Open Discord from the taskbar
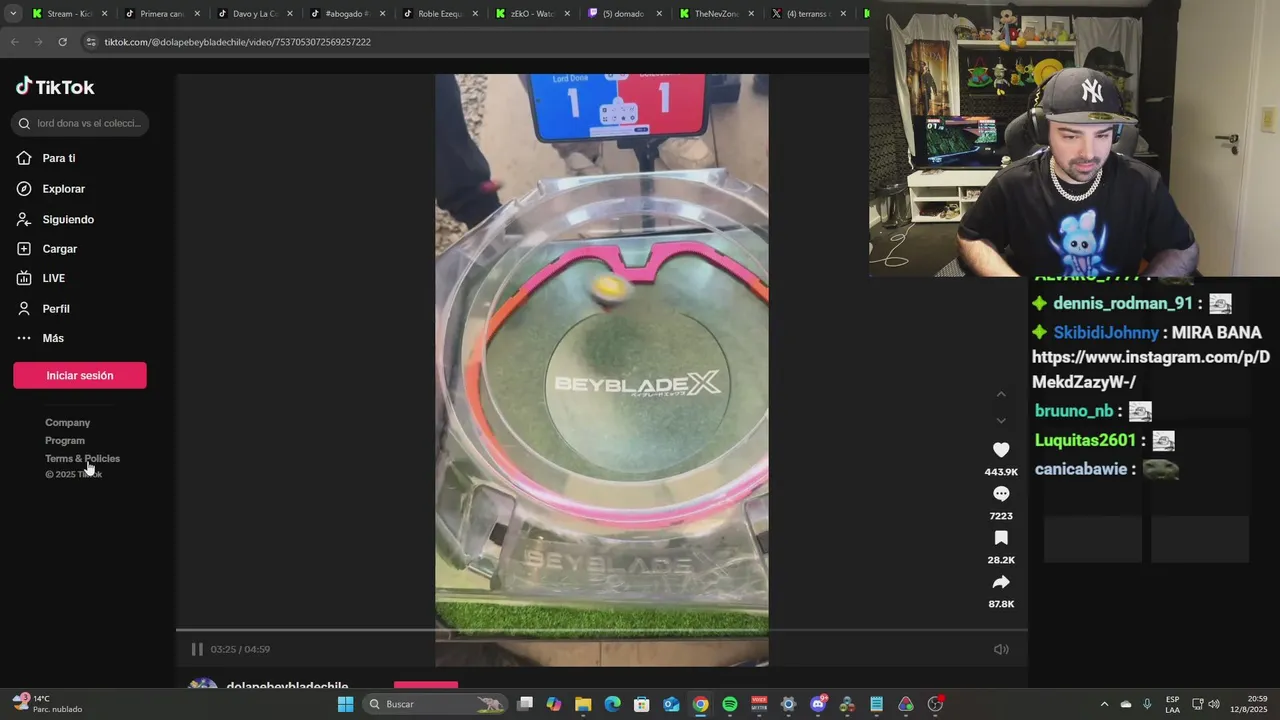Viewport: 1280px width, 720px height. point(818,704)
